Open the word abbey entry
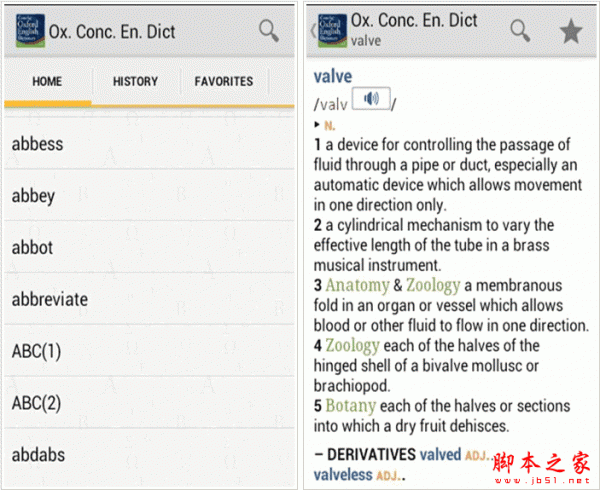The width and height of the screenshot is (600, 490). [149, 195]
